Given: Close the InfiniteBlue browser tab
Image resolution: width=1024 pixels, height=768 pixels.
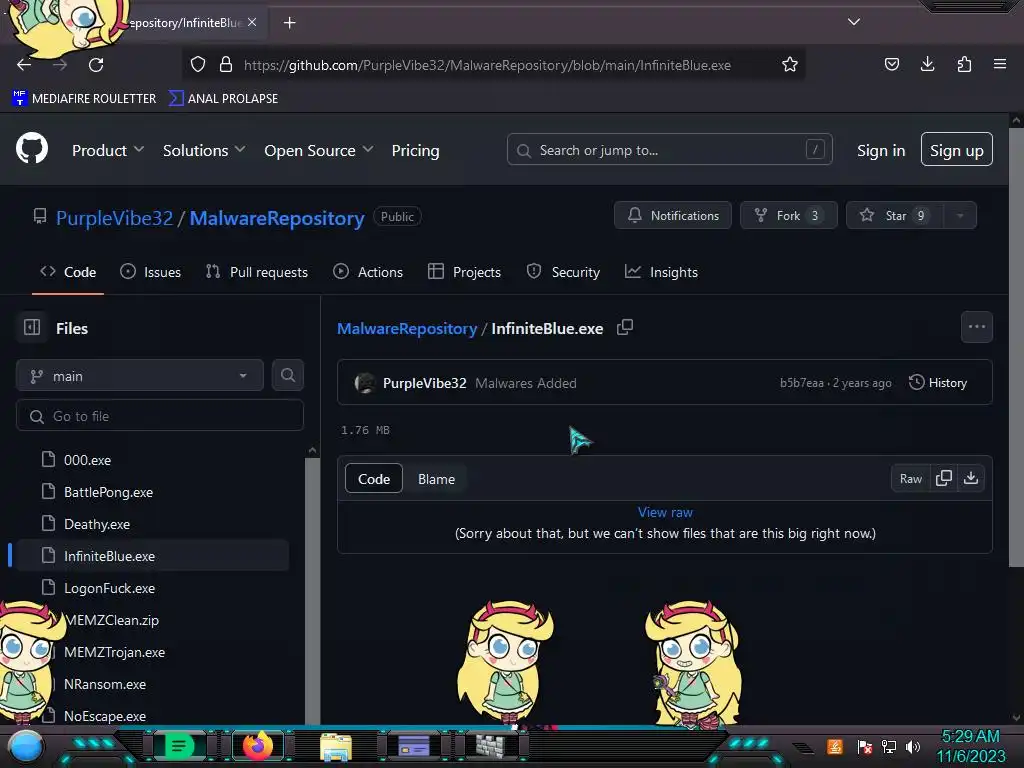Looking at the screenshot, I should (252, 22).
